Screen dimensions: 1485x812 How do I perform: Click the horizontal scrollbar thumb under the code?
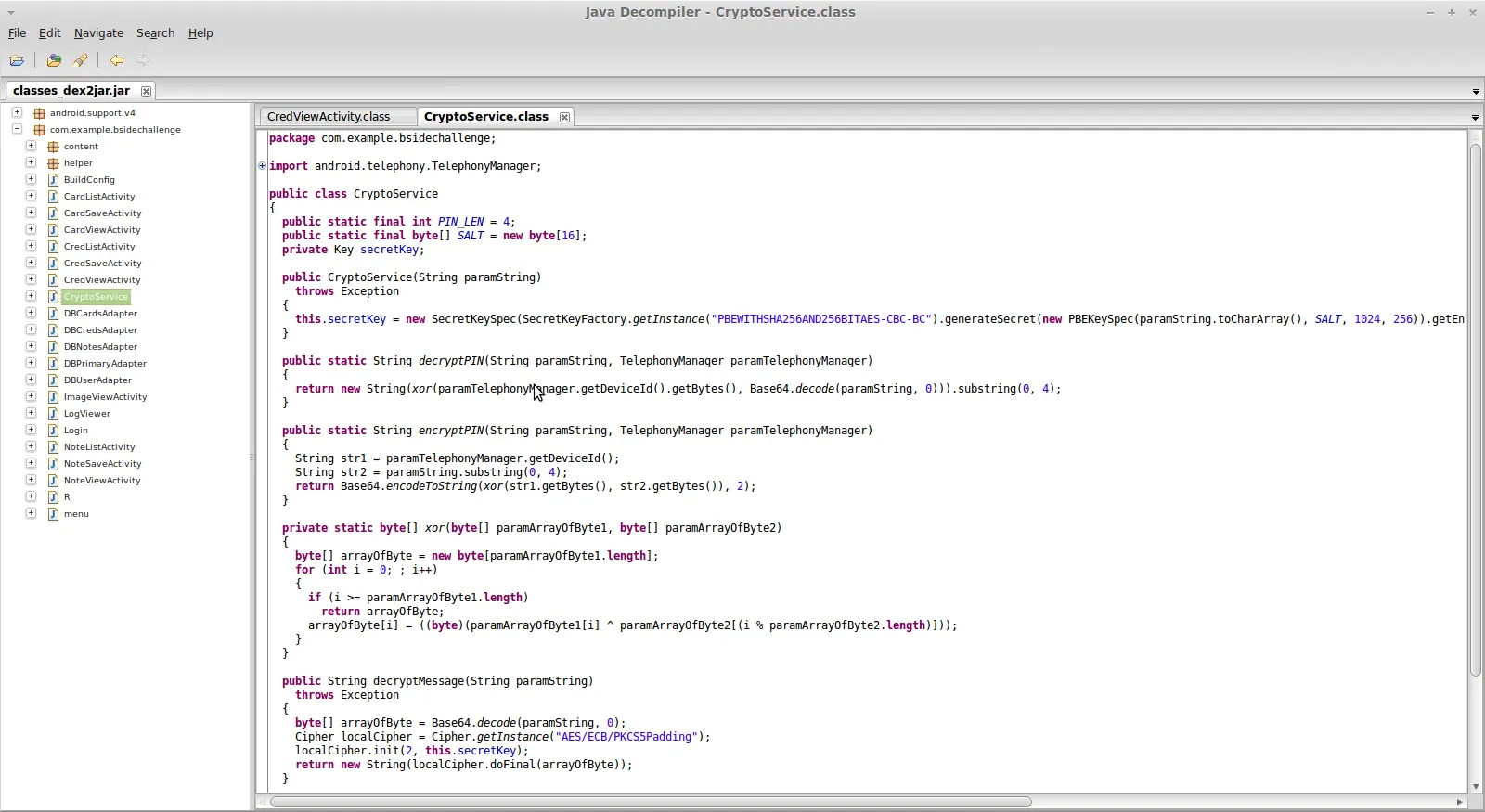coord(651,802)
